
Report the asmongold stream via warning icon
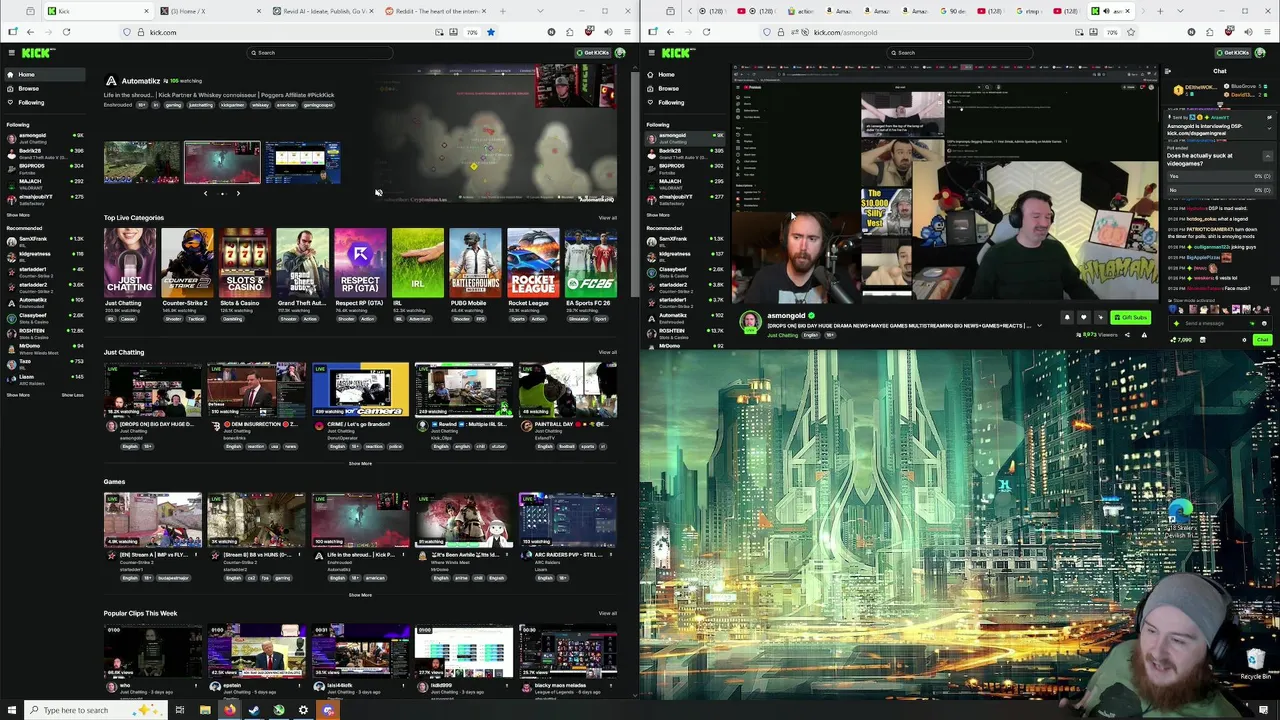1144,335
